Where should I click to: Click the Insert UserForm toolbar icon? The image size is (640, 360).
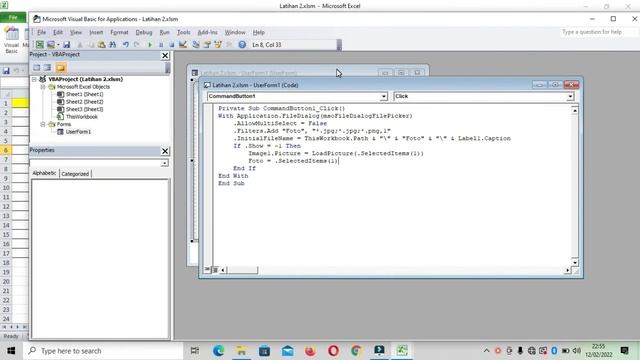[x=51, y=44]
